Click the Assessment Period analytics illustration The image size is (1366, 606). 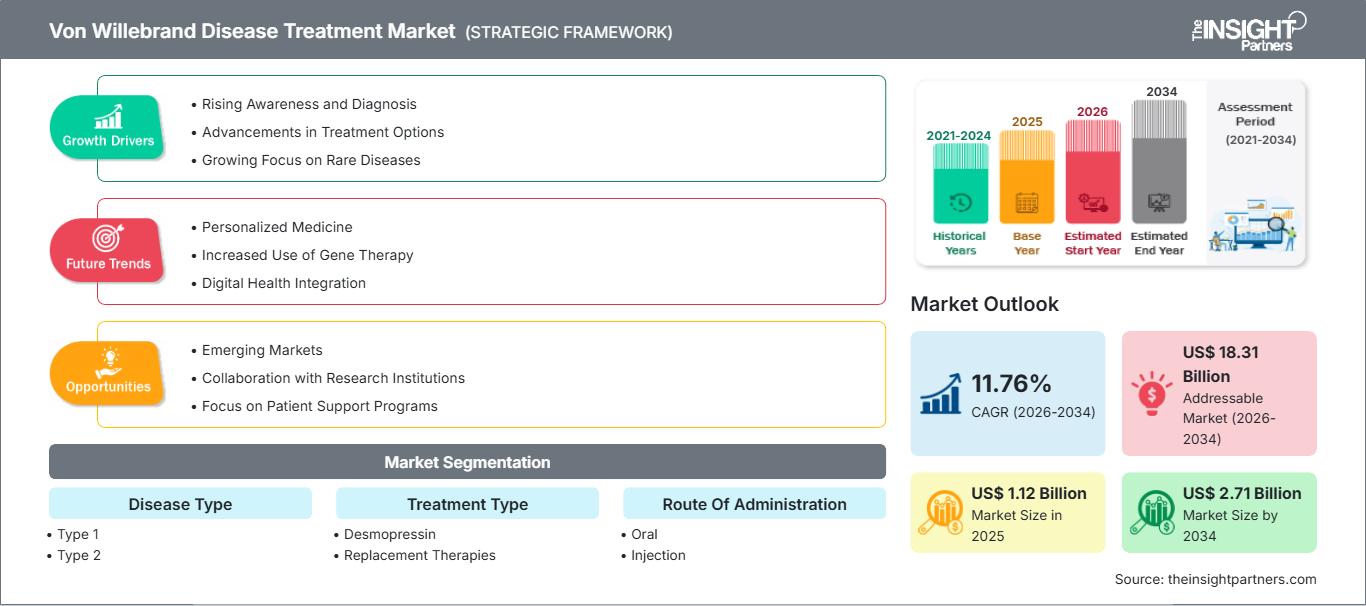[x=1254, y=225]
